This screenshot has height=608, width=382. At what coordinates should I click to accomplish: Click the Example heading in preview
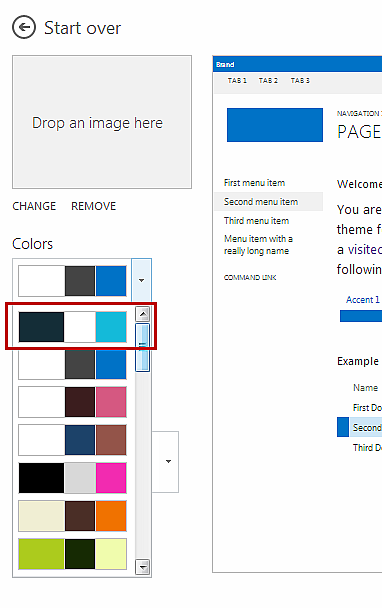(x=358, y=361)
